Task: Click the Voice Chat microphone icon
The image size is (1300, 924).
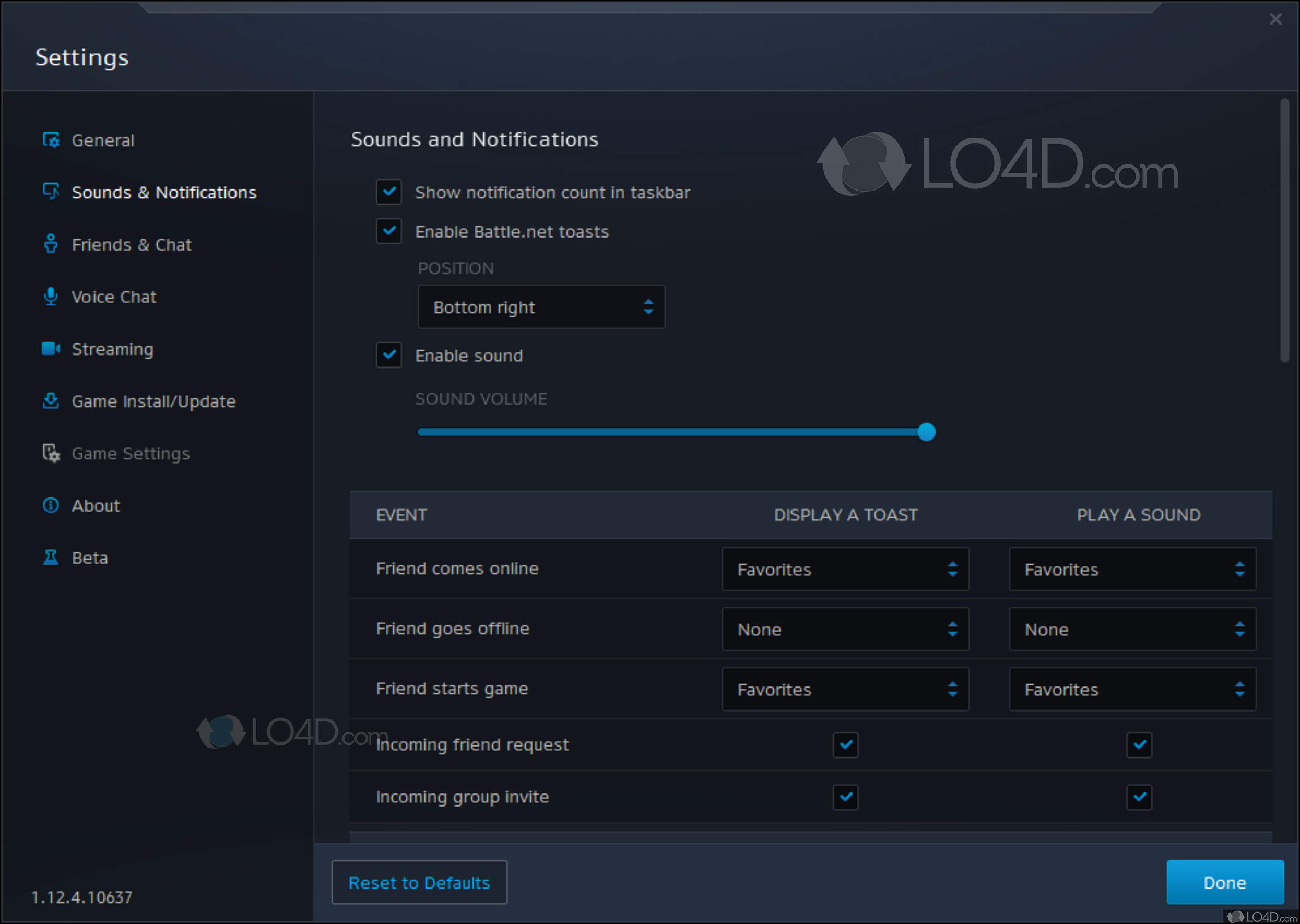Action: [51, 297]
